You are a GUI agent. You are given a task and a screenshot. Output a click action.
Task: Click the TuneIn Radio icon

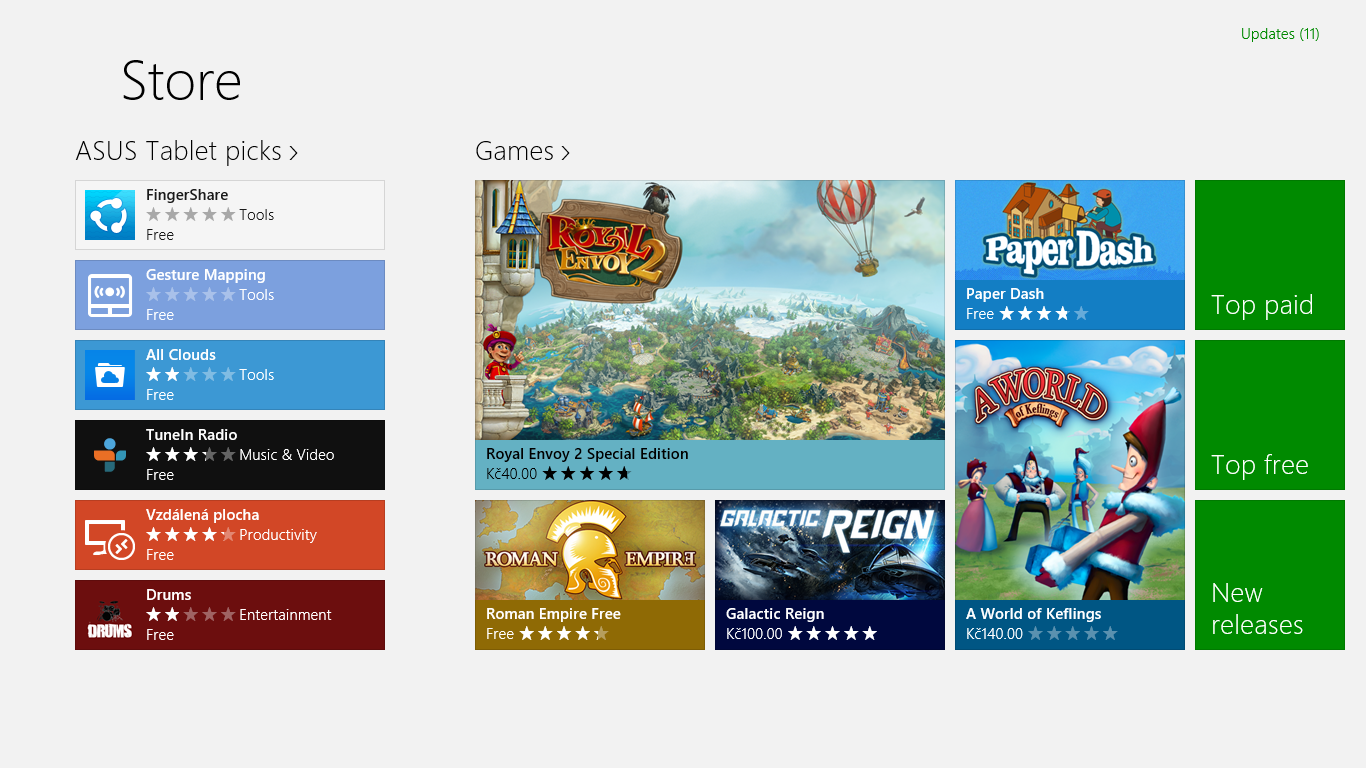coord(110,455)
